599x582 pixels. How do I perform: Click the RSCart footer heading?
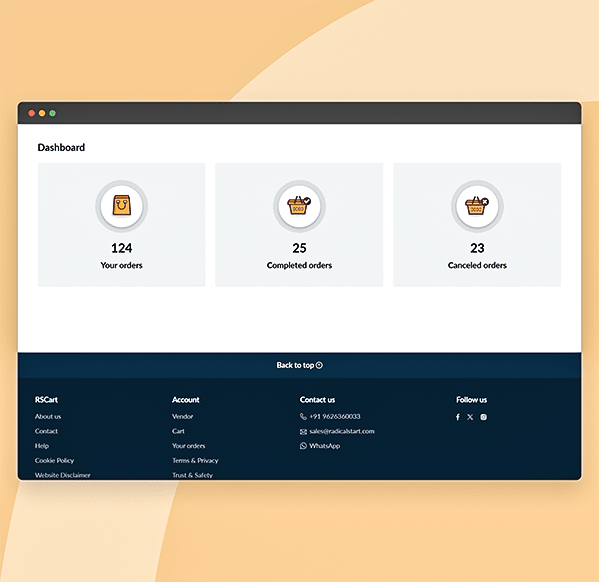click(x=46, y=400)
